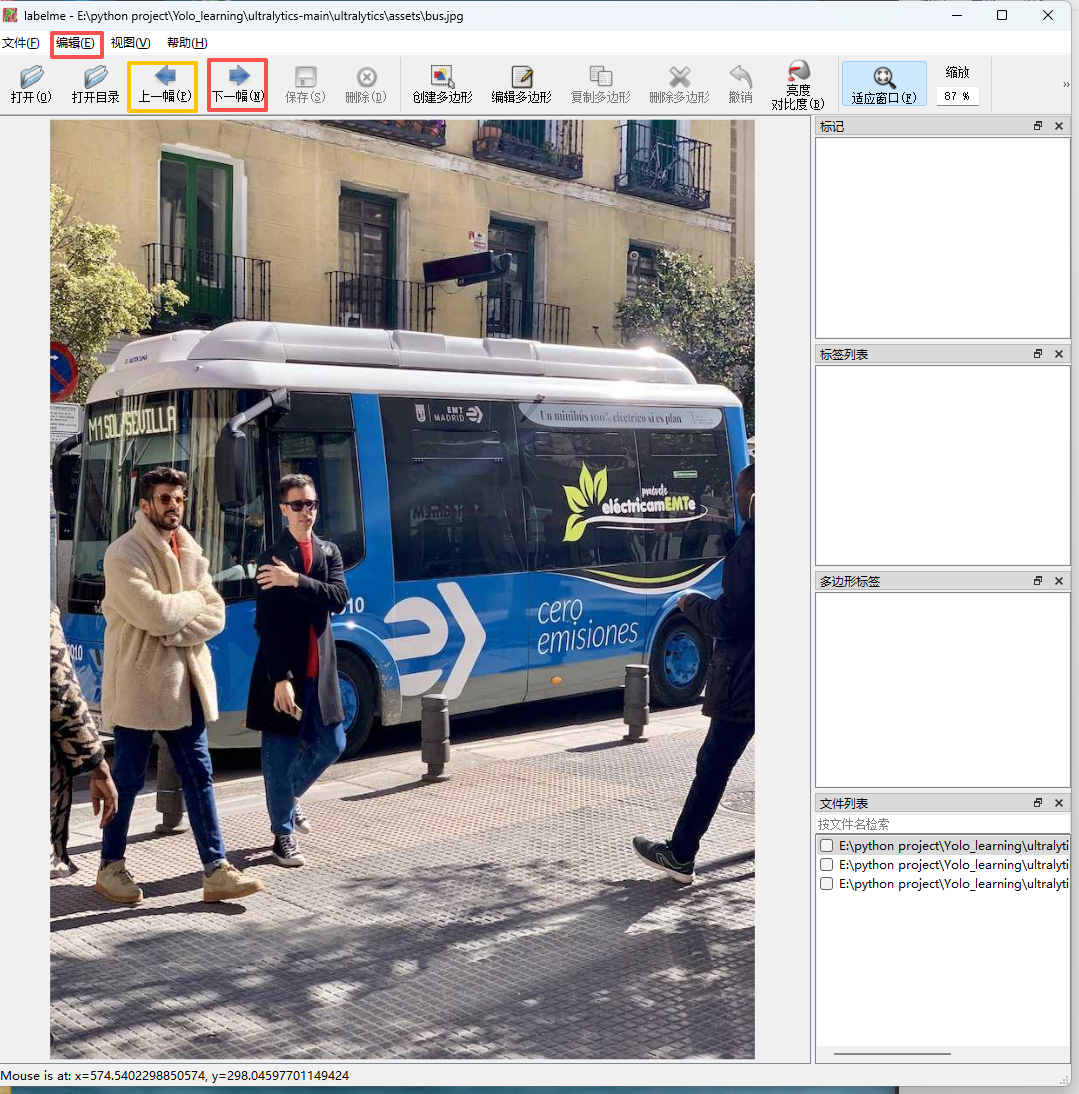Maximize the labelme window
The width and height of the screenshot is (1079, 1094).
[1002, 15]
